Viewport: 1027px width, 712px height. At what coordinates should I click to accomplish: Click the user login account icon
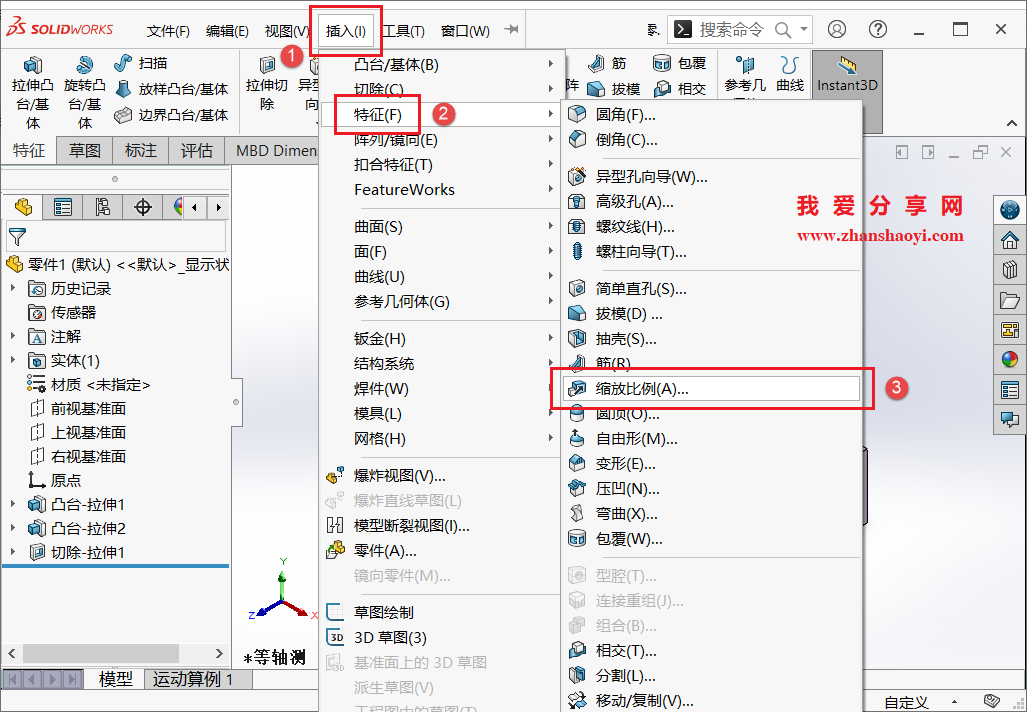tap(836, 29)
